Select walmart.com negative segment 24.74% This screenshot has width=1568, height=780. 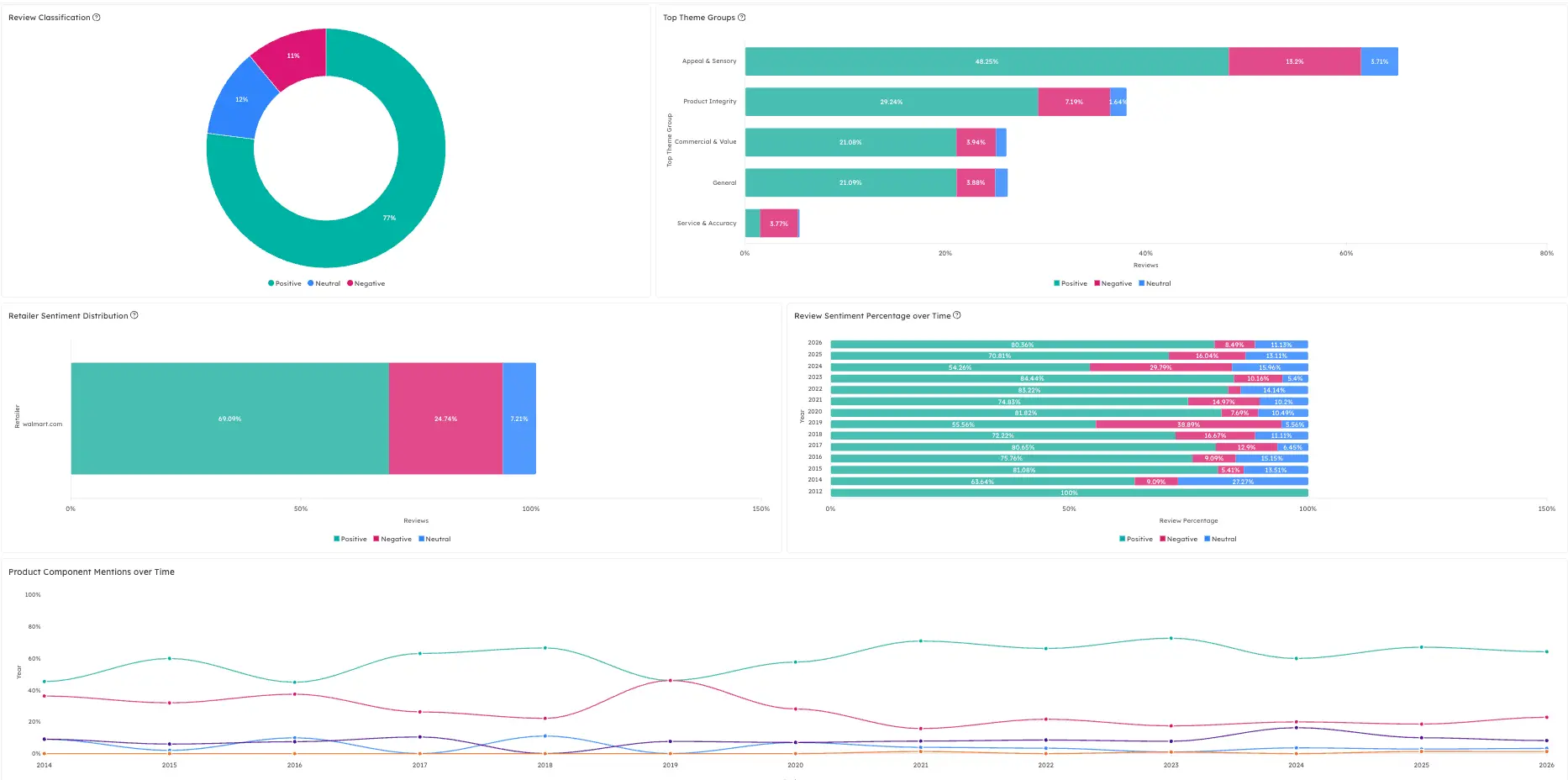(x=445, y=419)
